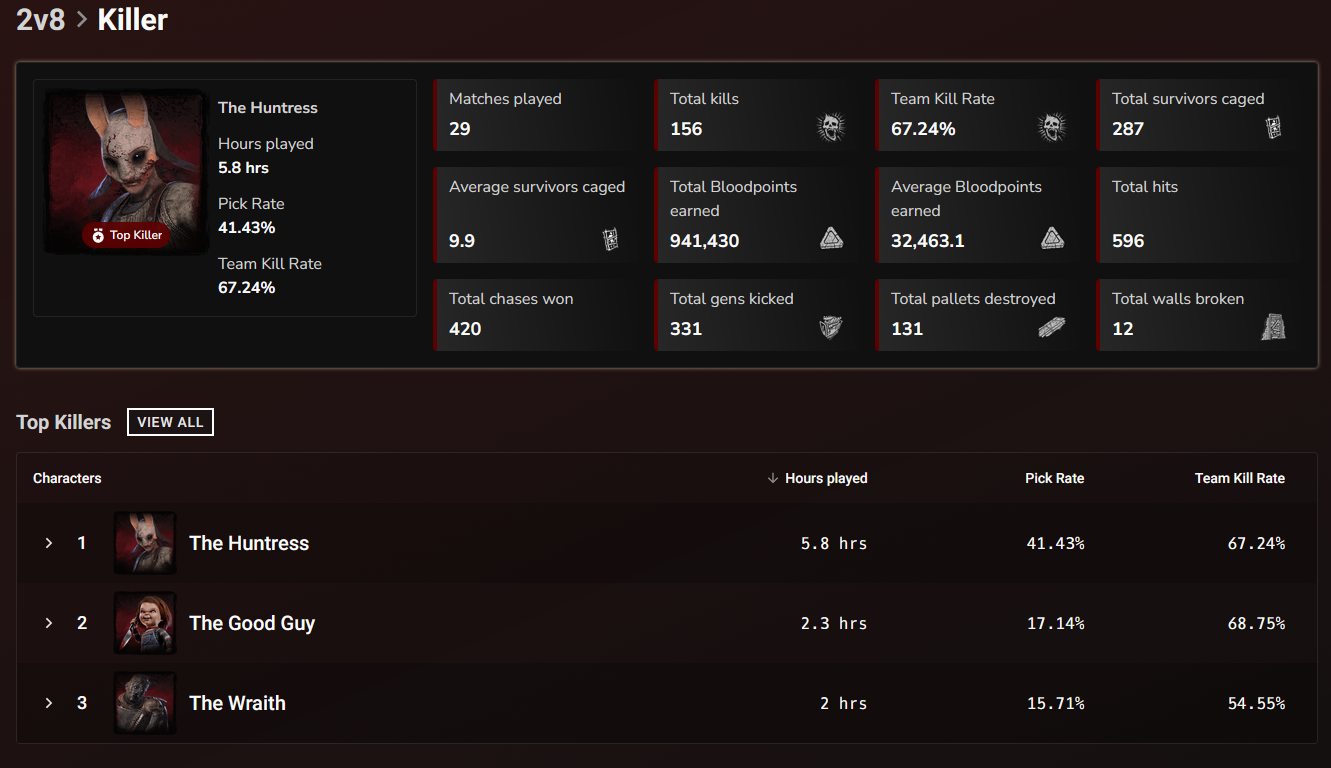Click the Characters column header
This screenshot has width=1331, height=768.
point(67,478)
